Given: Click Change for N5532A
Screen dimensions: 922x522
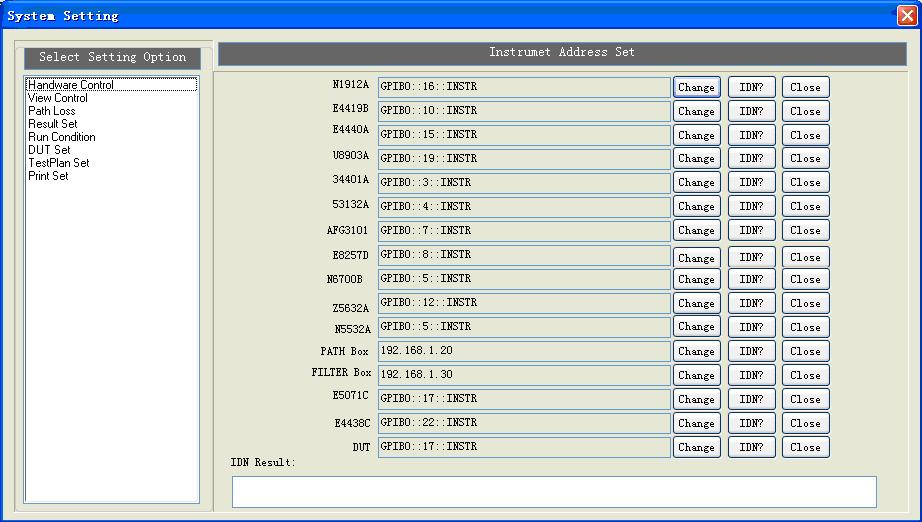Looking at the screenshot, I should click(x=697, y=327).
